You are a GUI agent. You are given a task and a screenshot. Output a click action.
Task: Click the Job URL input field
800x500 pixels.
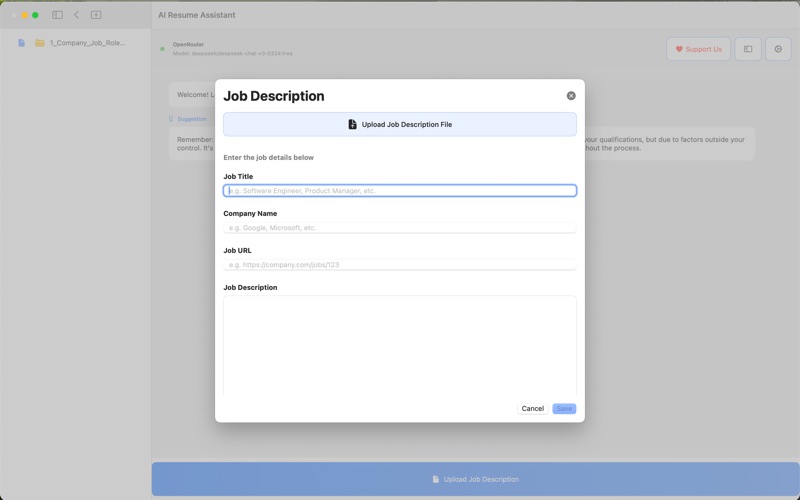(399, 265)
